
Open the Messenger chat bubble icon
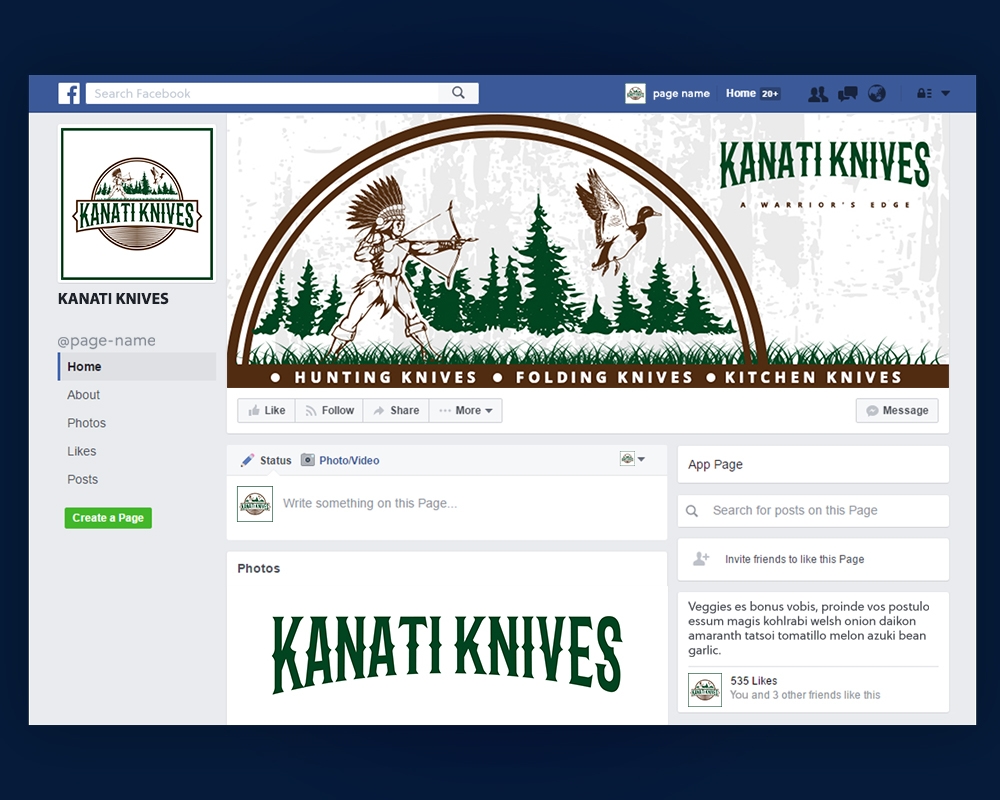tap(848, 93)
